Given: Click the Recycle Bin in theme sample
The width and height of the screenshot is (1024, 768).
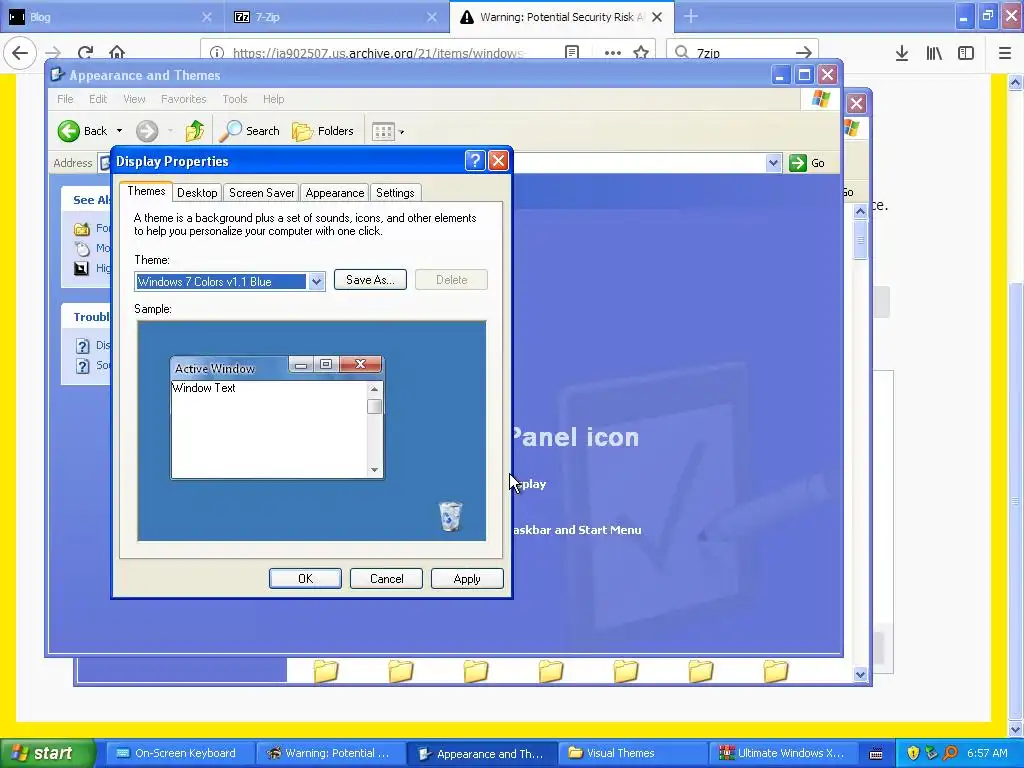Looking at the screenshot, I should 450,516.
